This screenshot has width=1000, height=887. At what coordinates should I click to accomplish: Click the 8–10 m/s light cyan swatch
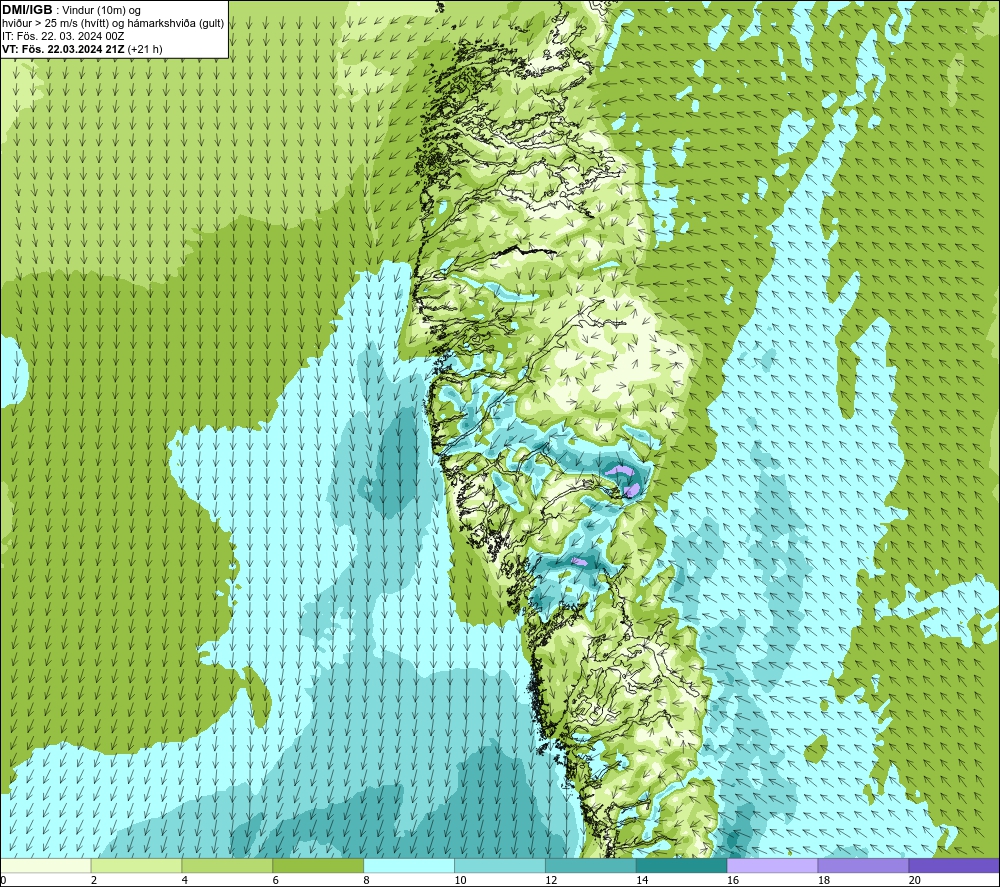click(409, 865)
